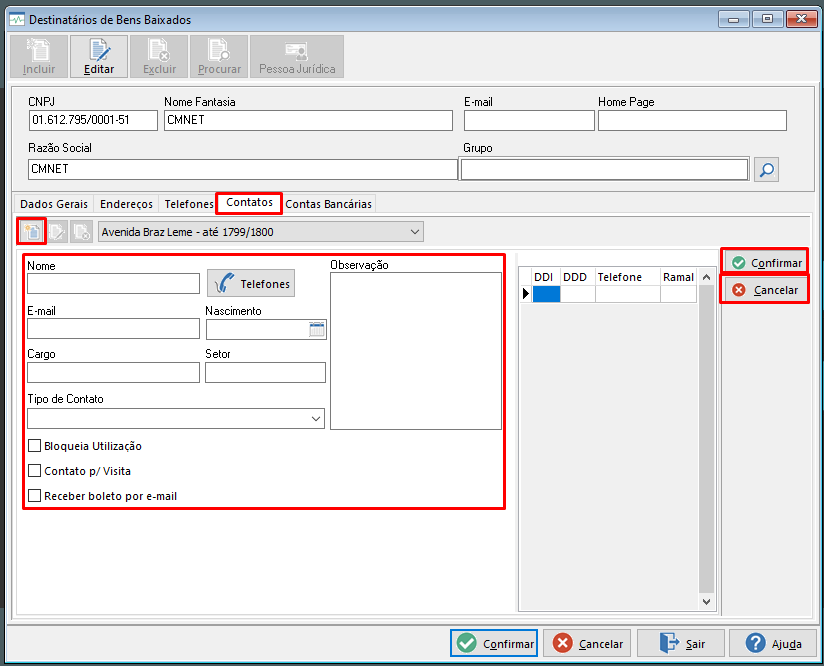The image size is (824, 666).
Task: Click the DDD column header
Action: 577,277
